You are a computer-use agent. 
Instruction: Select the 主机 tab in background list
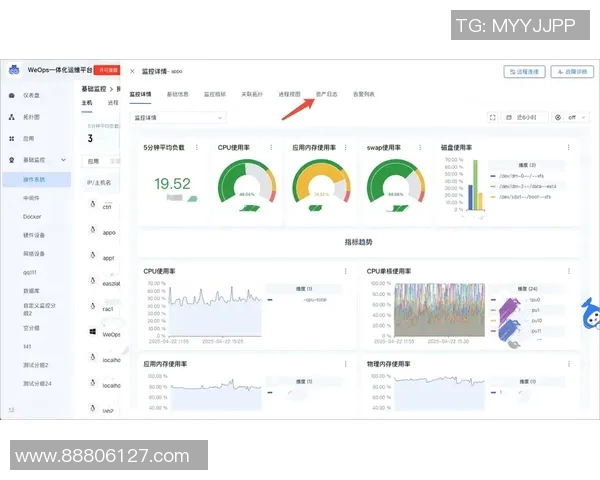(x=87, y=103)
